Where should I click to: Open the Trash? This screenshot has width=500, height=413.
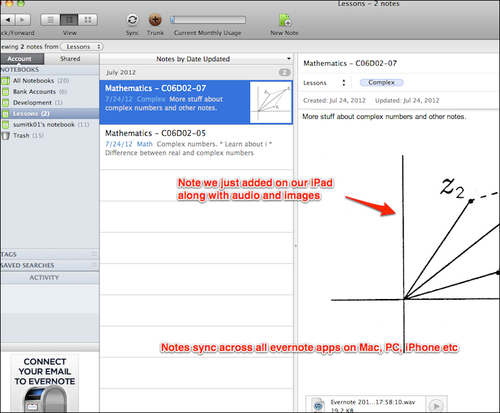click(x=50, y=136)
